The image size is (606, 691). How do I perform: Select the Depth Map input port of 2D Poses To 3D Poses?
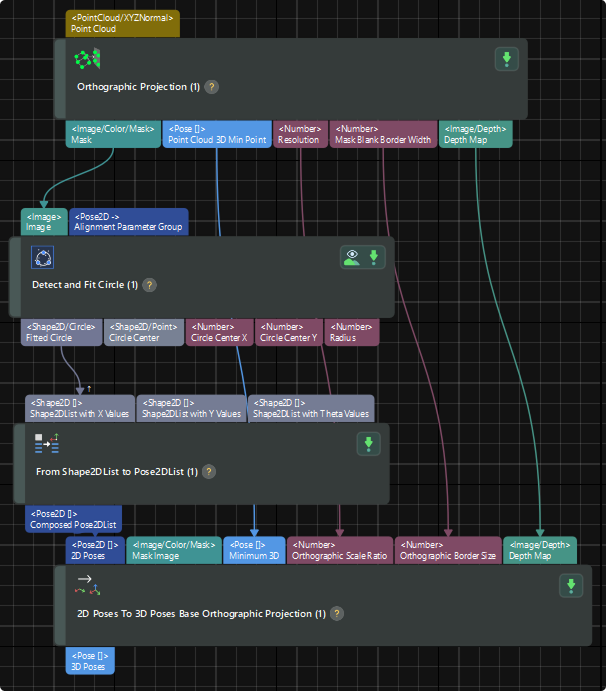pyautogui.click(x=540, y=550)
